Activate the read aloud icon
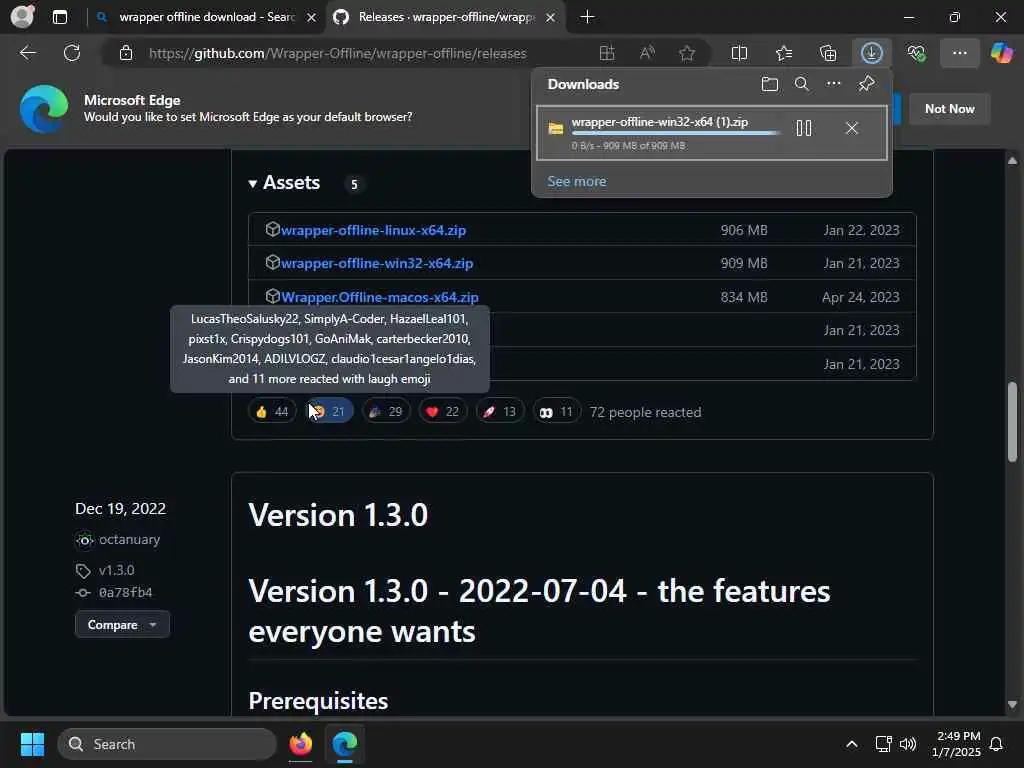 click(x=647, y=53)
